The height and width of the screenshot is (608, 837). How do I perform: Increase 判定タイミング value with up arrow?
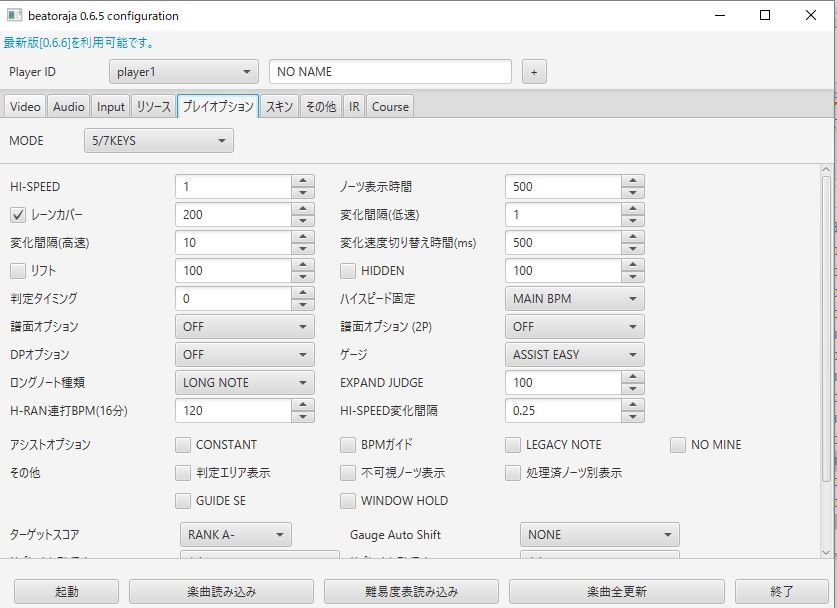coord(303,293)
